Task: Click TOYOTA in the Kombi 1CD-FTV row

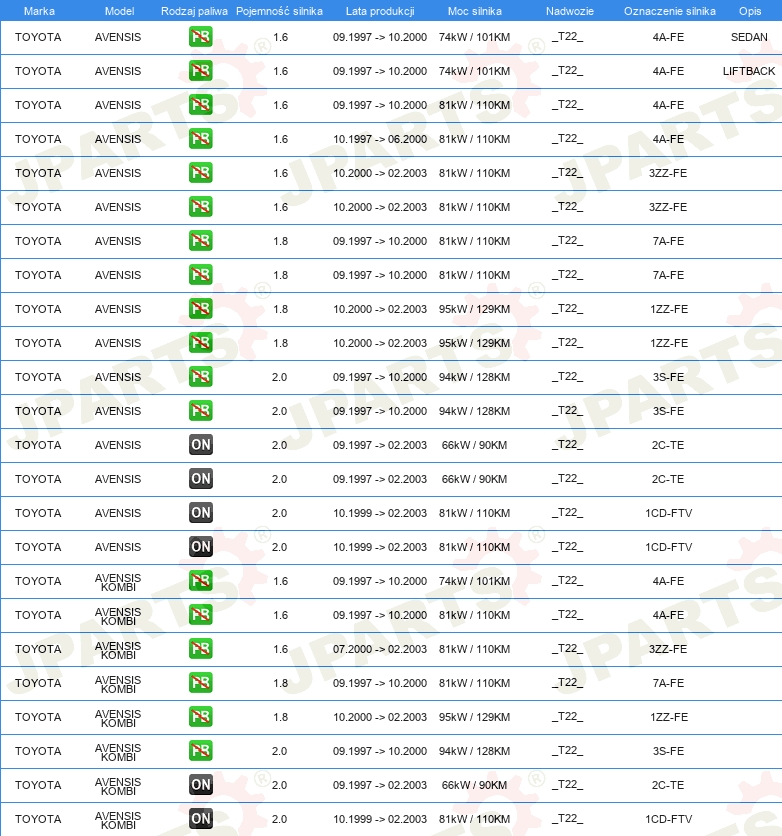Action: point(38,819)
